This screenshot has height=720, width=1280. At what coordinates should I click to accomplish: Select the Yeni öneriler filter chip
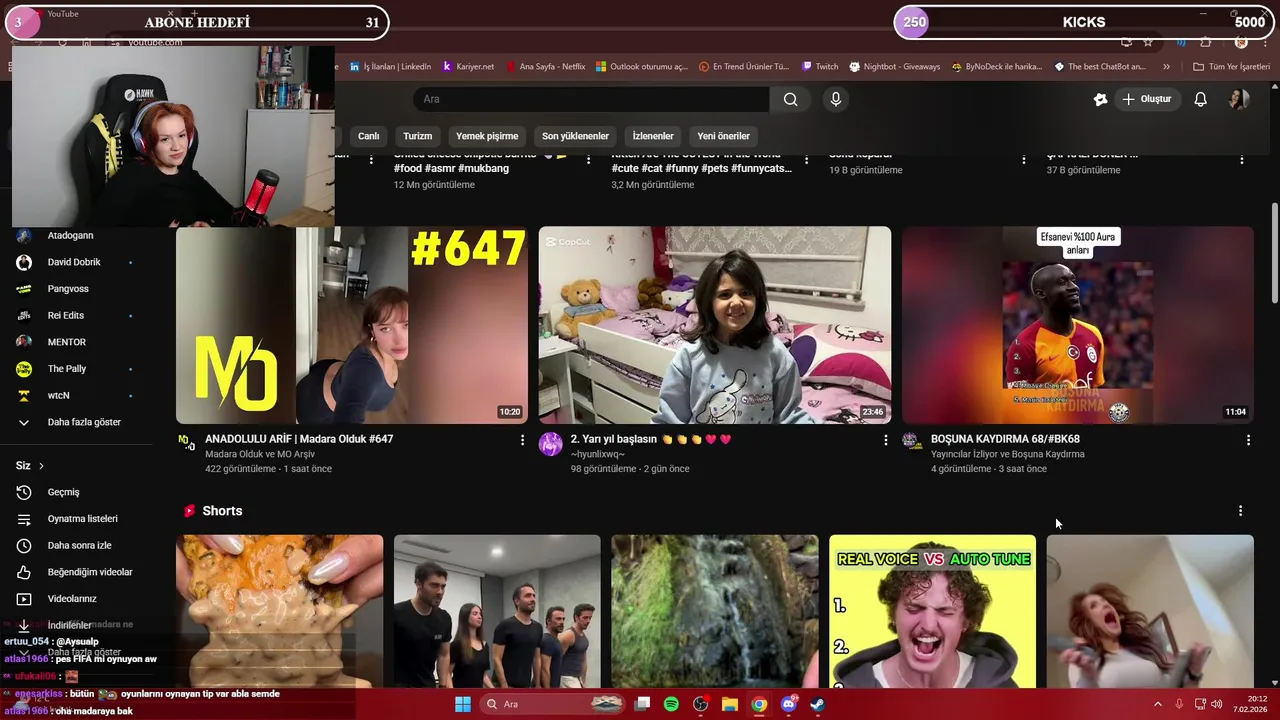[x=723, y=136]
